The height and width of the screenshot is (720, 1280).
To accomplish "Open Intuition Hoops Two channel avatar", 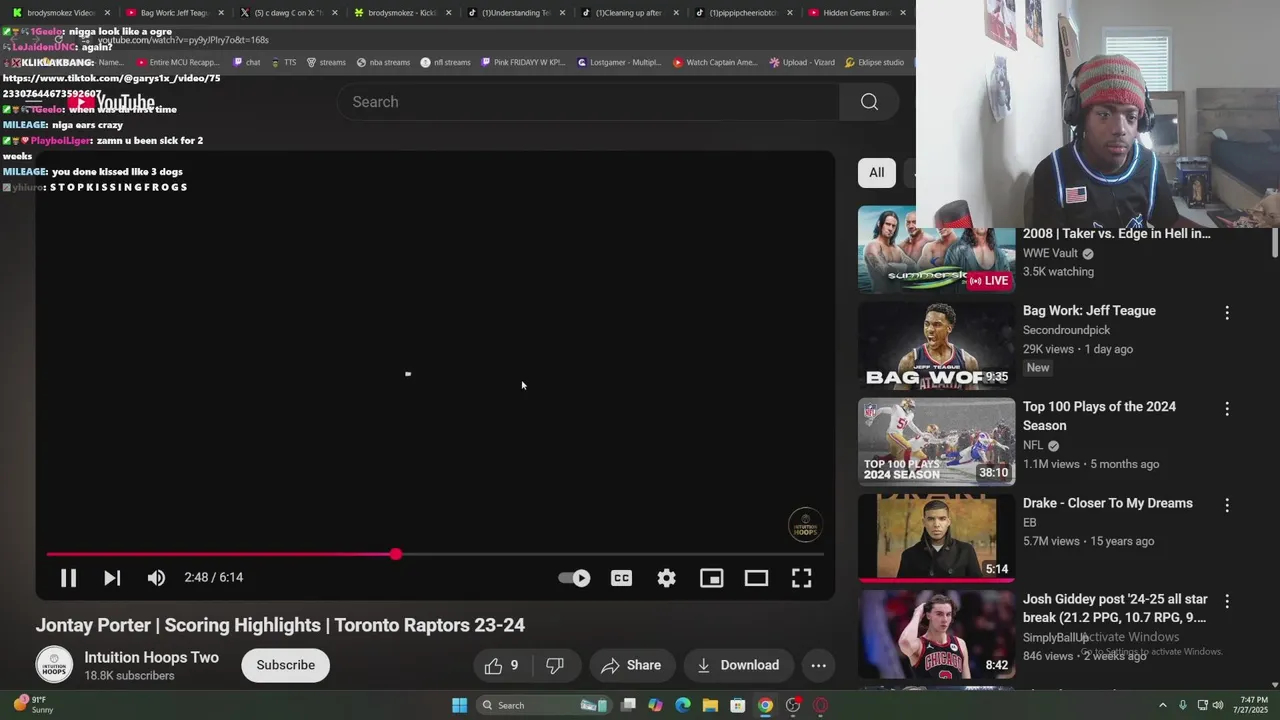I will (54, 665).
